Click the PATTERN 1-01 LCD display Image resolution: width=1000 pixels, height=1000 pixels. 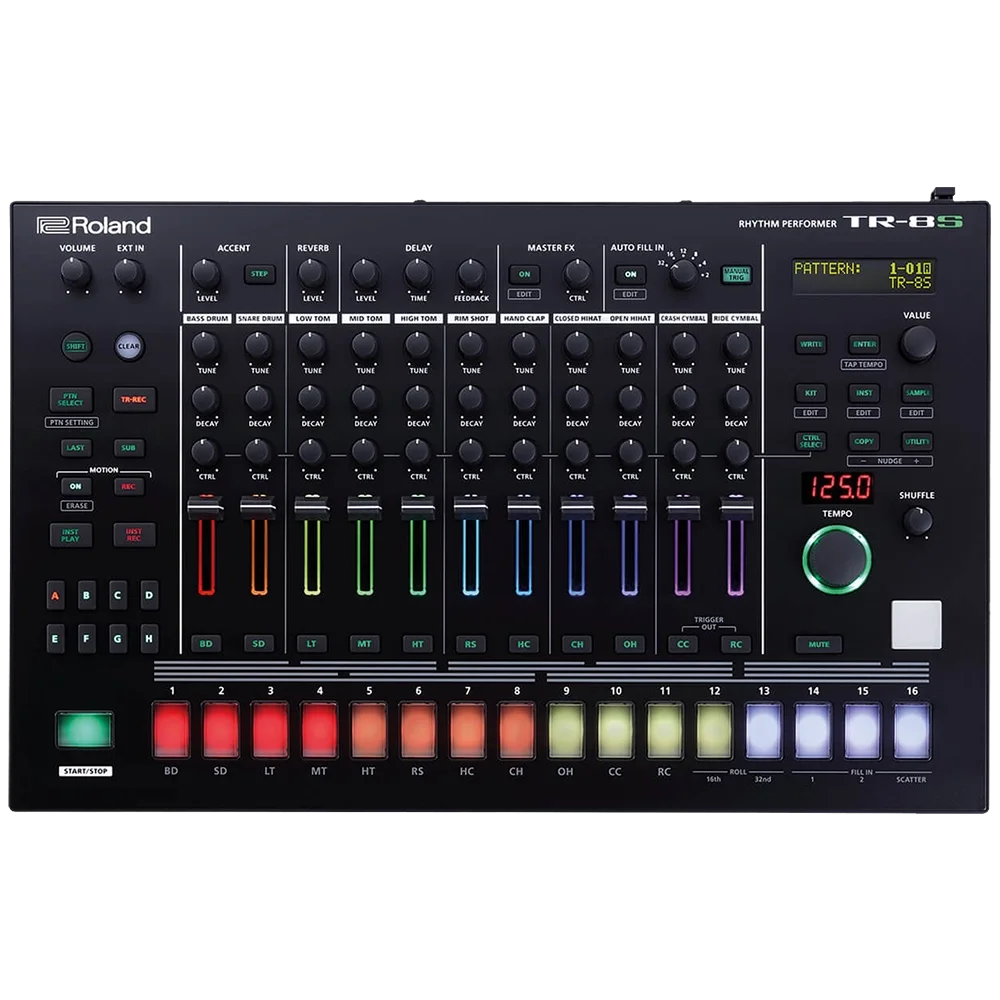click(864, 276)
